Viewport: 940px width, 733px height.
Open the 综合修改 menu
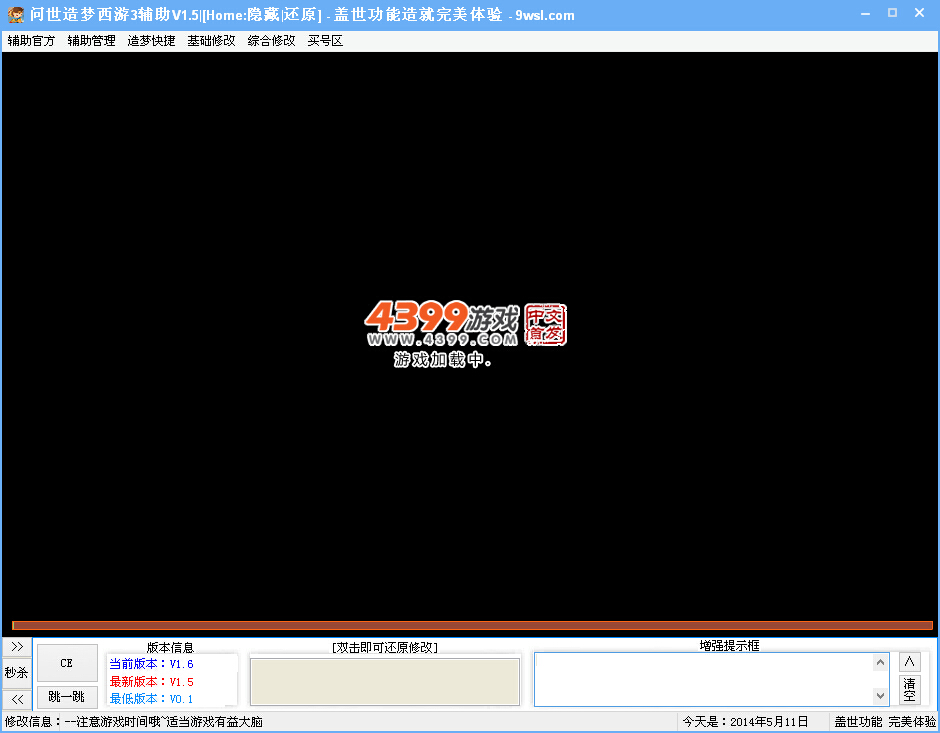pos(271,41)
